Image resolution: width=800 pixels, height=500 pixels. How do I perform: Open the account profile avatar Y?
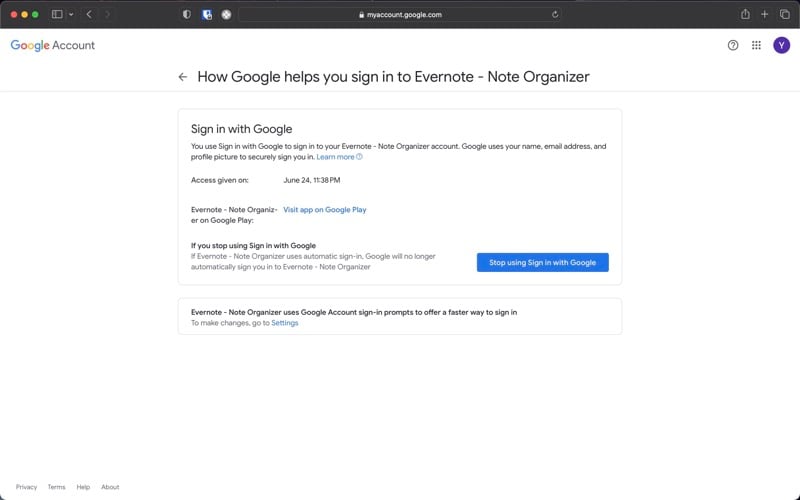(x=781, y=45)
